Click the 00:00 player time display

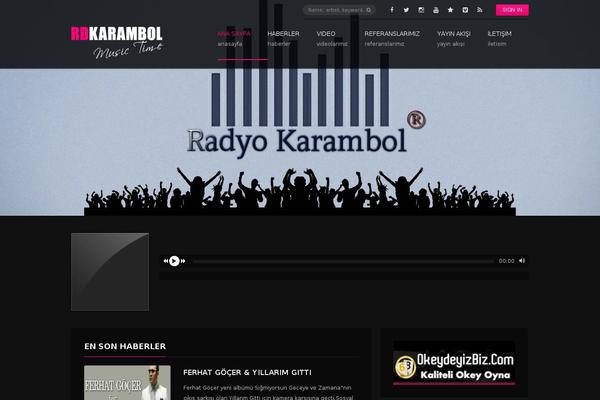(x=506, y=261)
